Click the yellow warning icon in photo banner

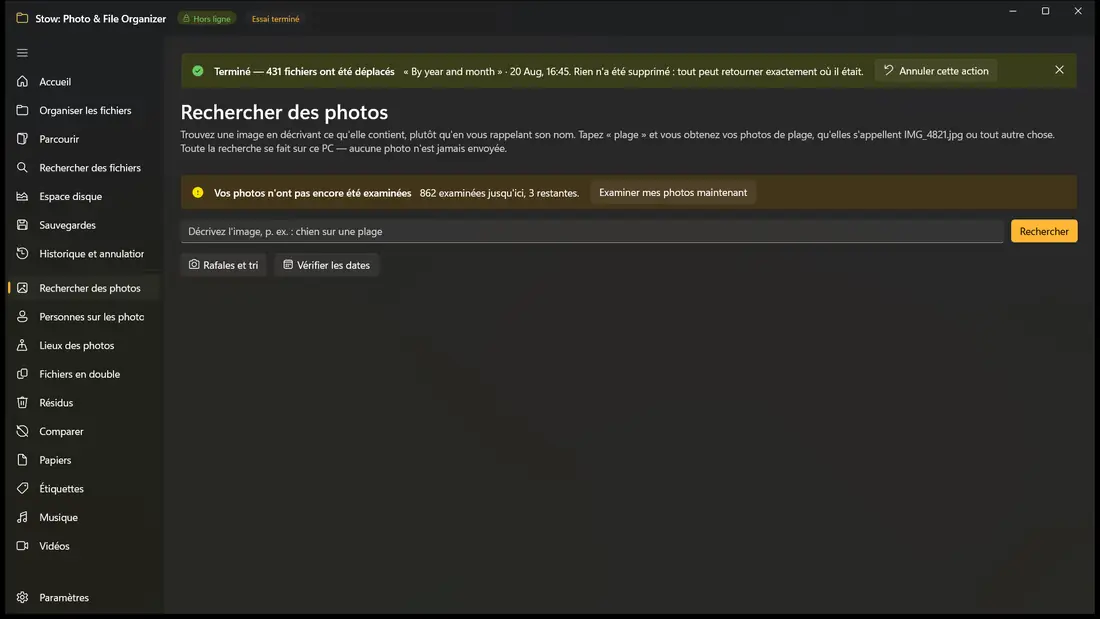pyautogui.click(x=198, y=192)
